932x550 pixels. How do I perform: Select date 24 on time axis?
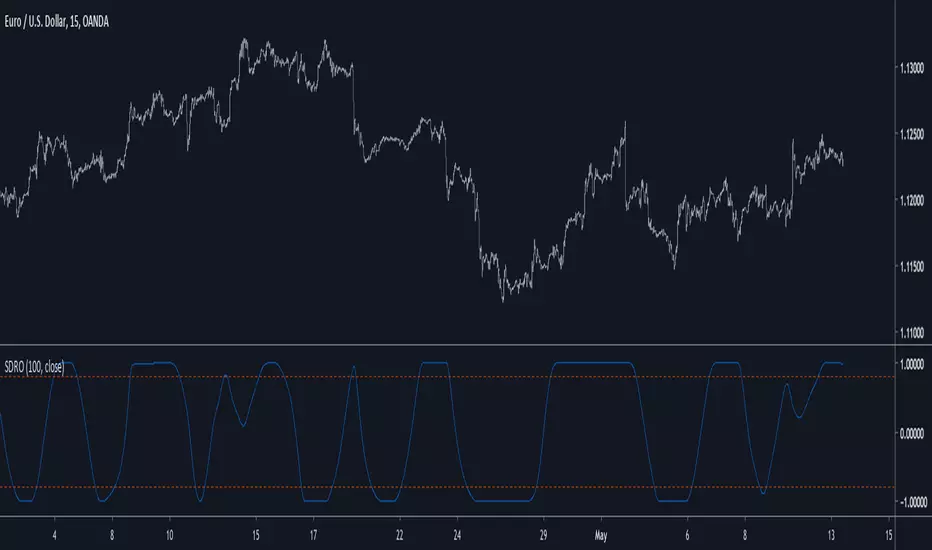pos(457,535)
